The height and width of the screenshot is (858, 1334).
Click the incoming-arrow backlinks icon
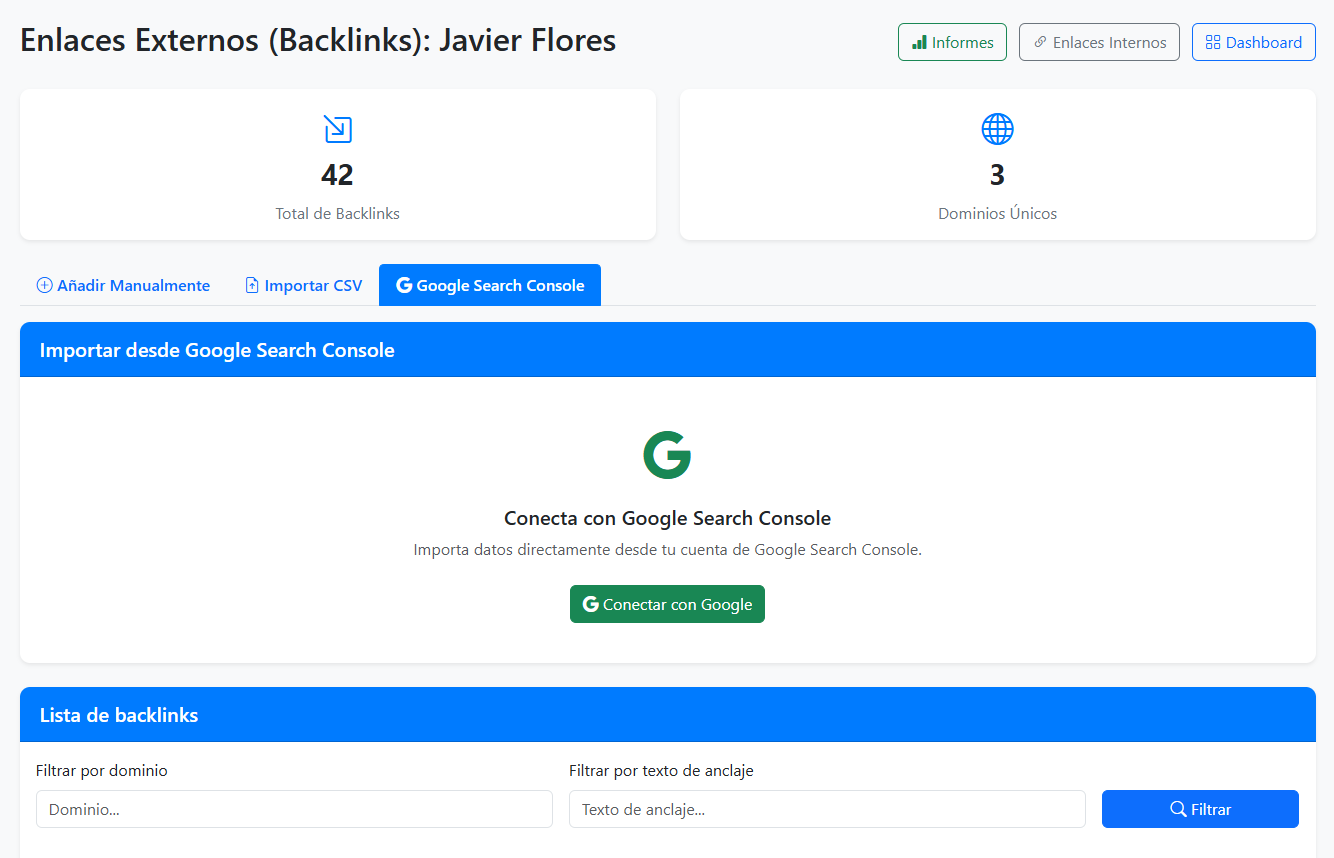[338, 129]
